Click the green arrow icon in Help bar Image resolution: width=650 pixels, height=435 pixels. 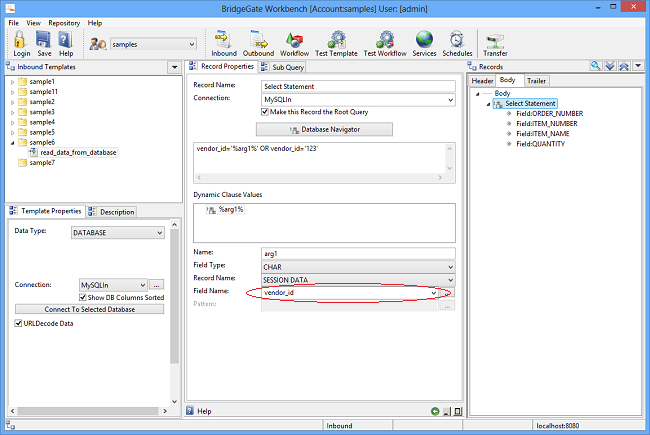[435, 411]
